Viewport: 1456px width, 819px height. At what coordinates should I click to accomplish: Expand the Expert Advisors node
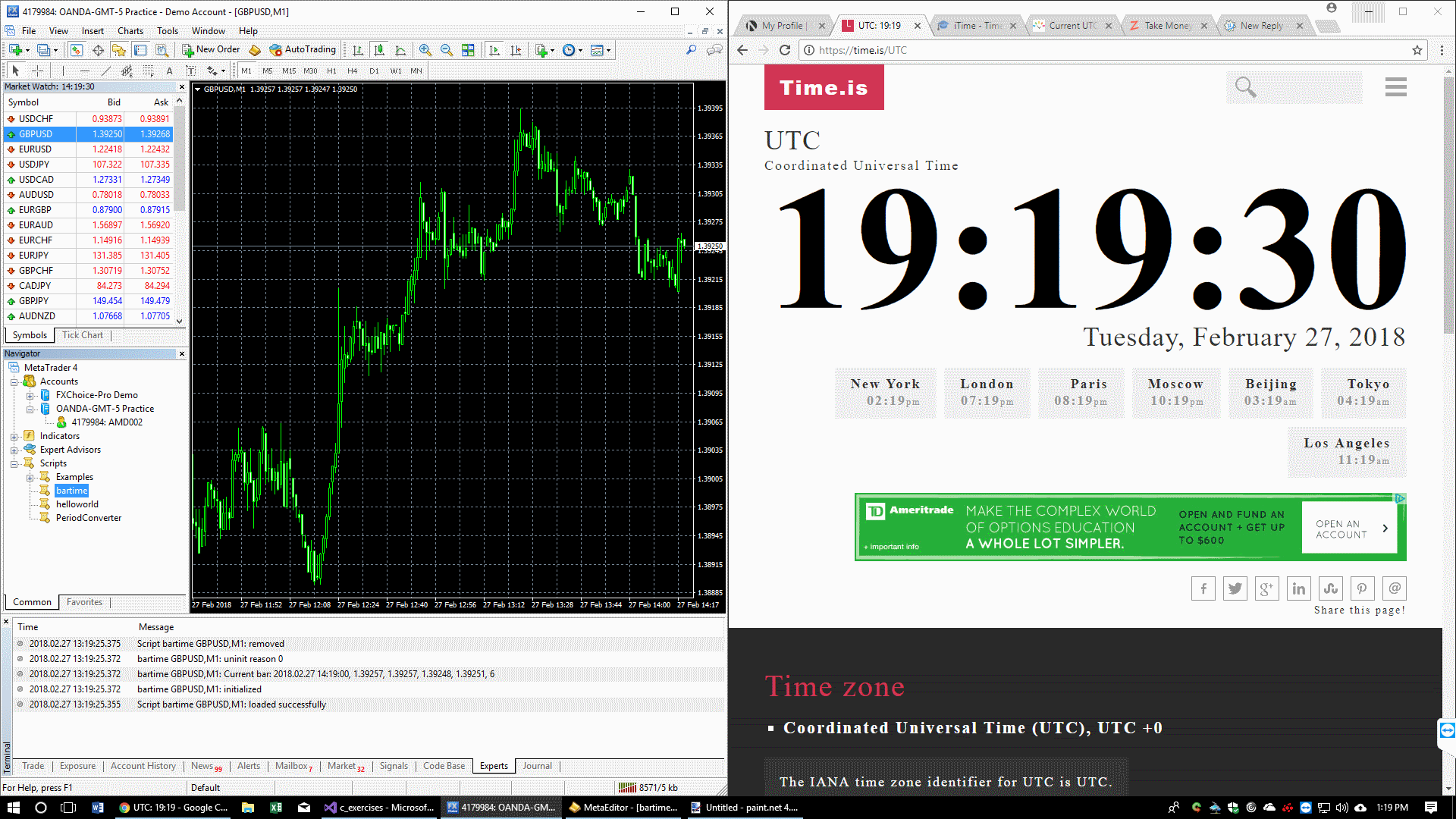coord(14,450)
